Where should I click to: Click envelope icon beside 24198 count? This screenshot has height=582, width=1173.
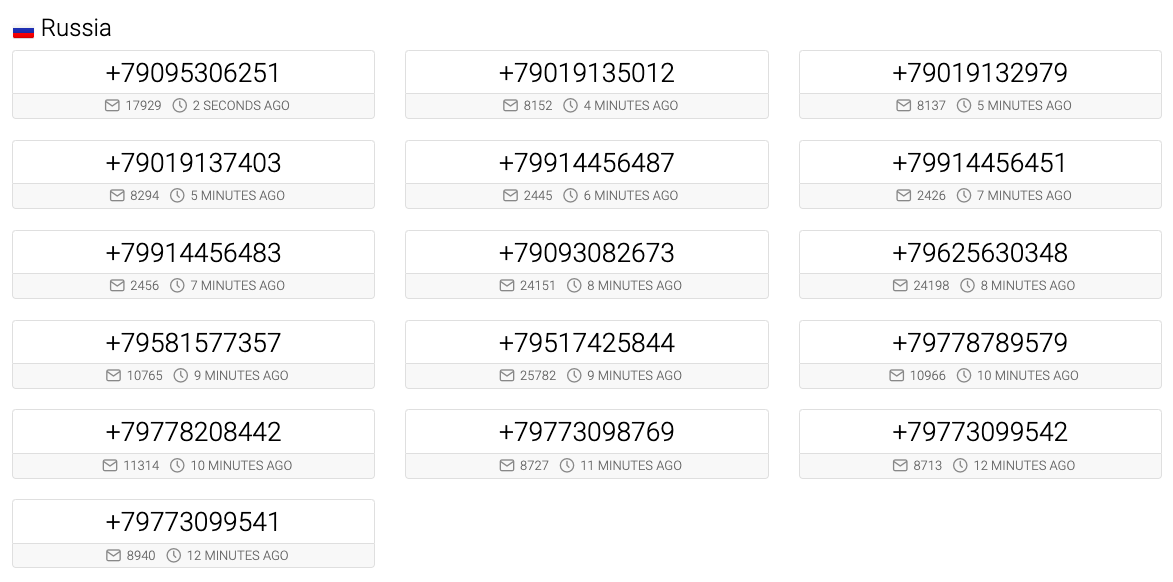point(900,285)
